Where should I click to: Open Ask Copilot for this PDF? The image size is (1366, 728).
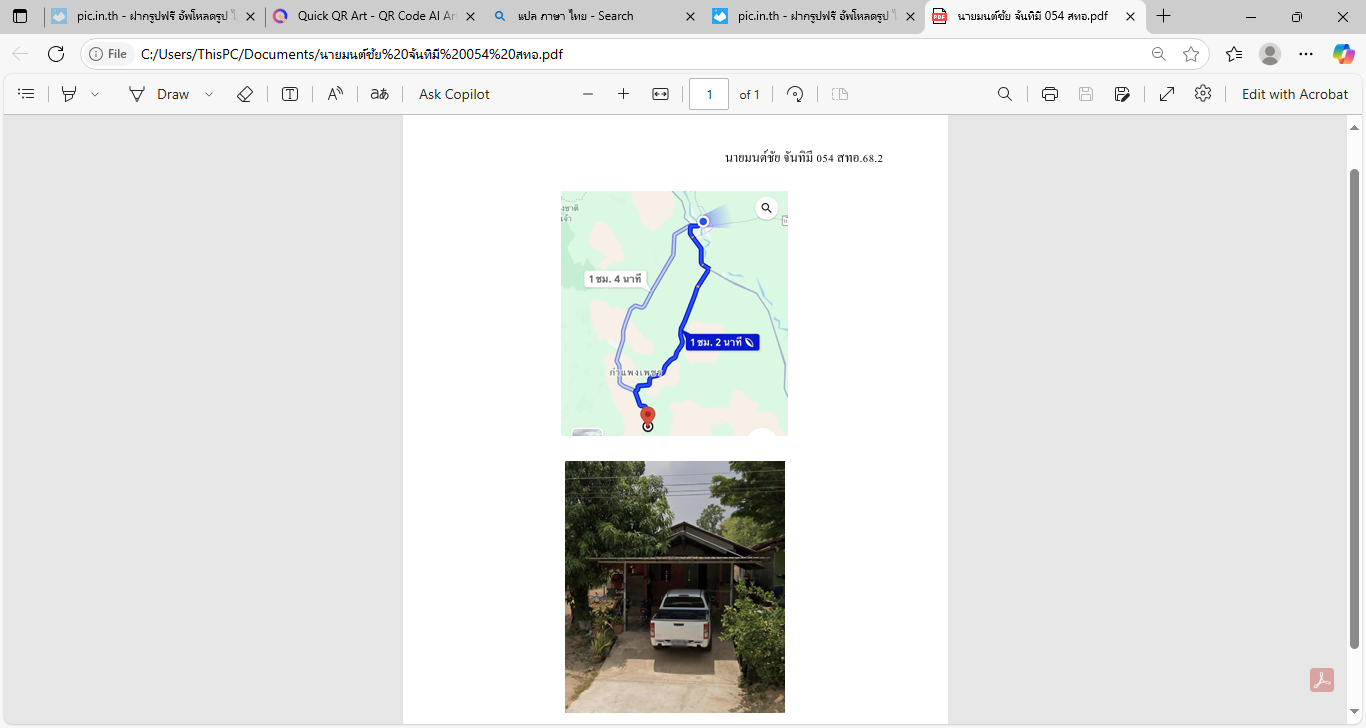tap(453, 93)
